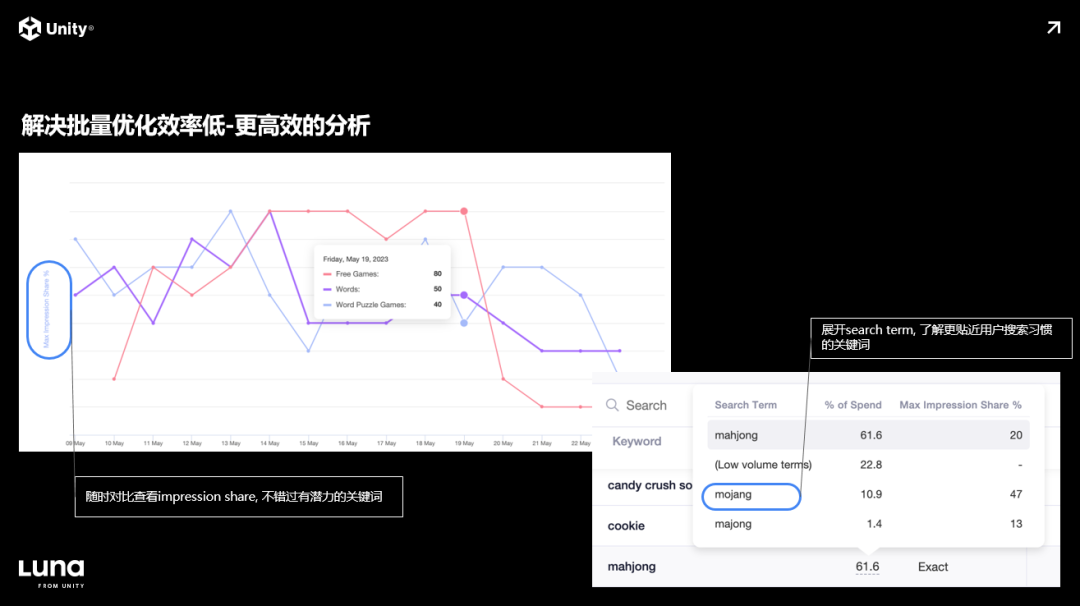
Task: Select the (Low volume terms) row
Action: coord(868,464)
